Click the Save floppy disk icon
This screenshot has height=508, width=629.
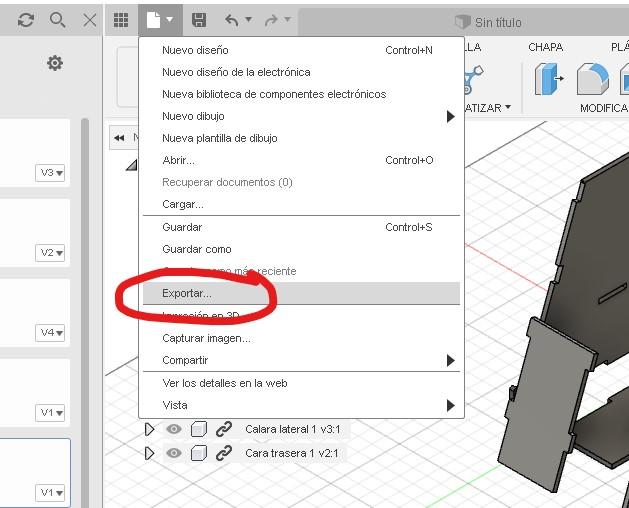(199, 20)
